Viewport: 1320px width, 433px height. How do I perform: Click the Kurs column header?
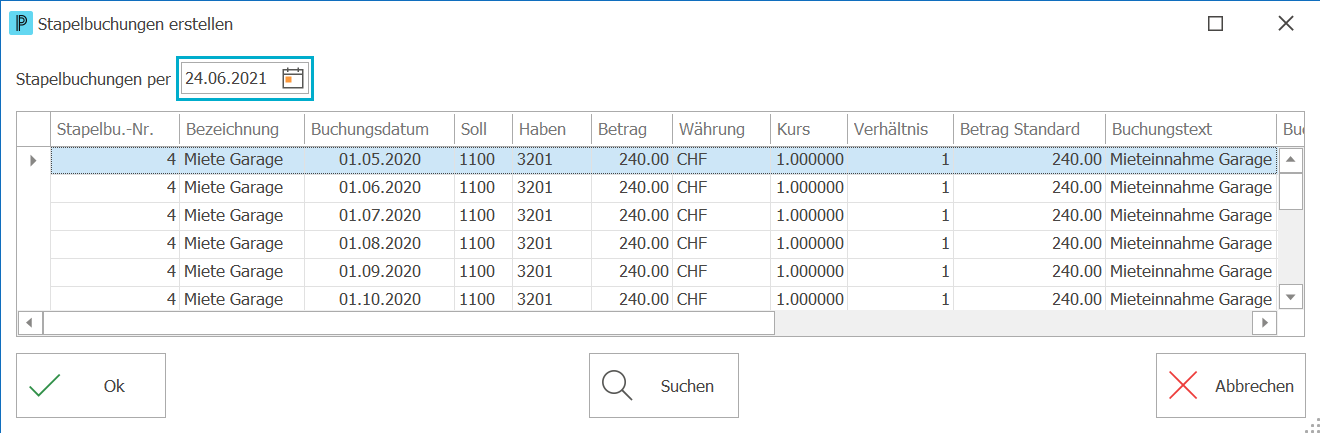808,129
